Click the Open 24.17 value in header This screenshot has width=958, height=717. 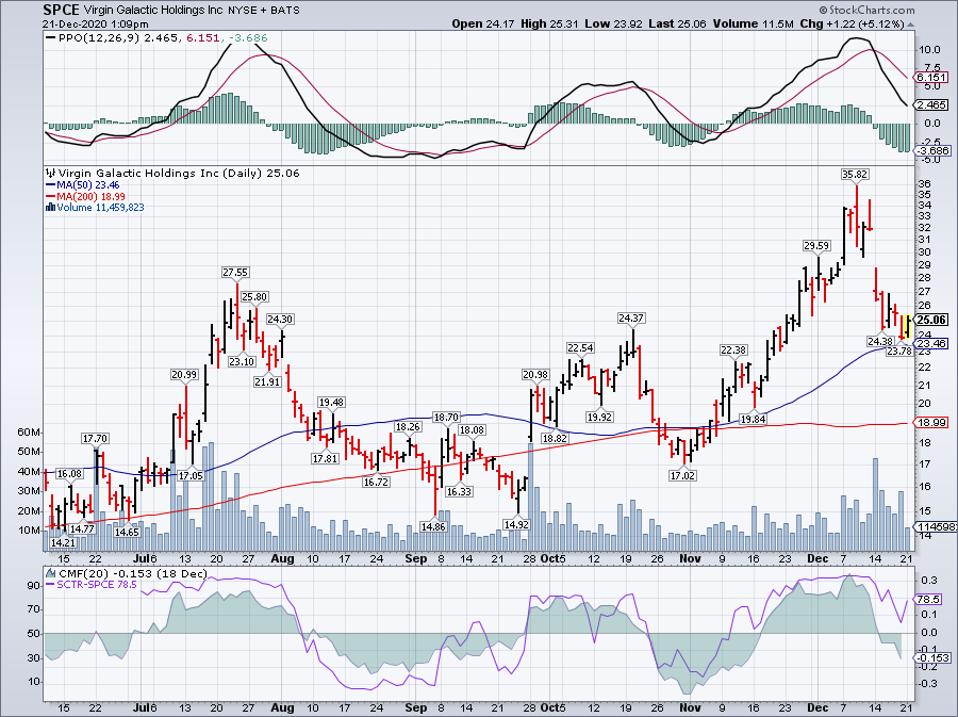click(484, 24)
